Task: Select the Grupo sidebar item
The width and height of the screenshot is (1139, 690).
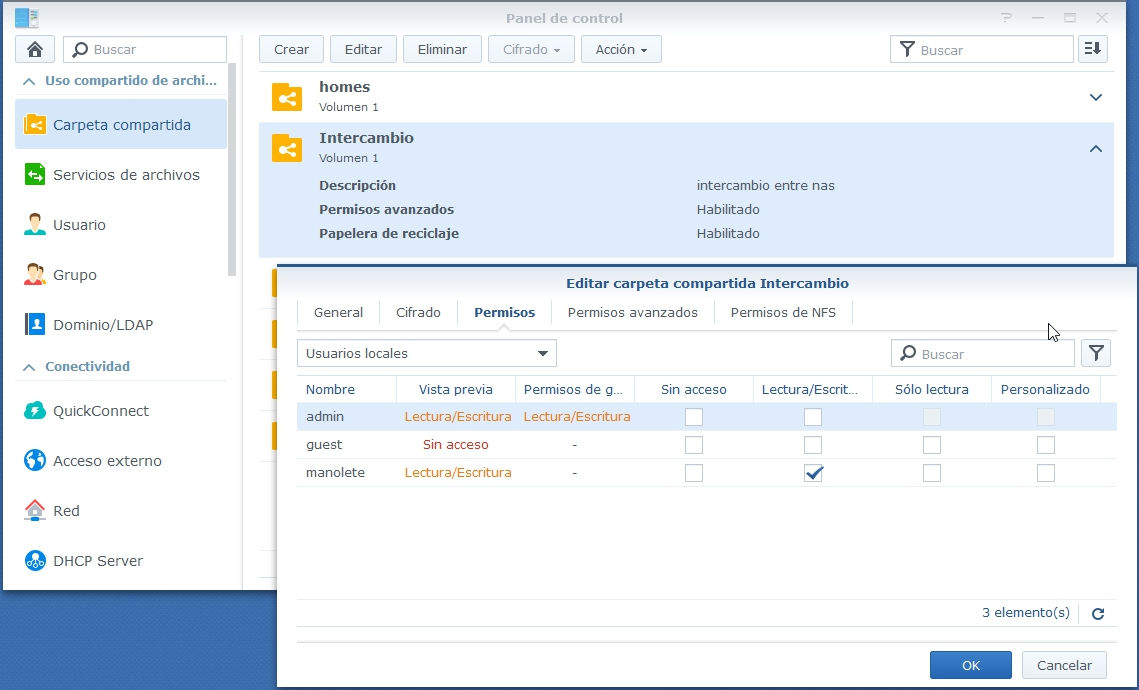Action: click(75, 275)
